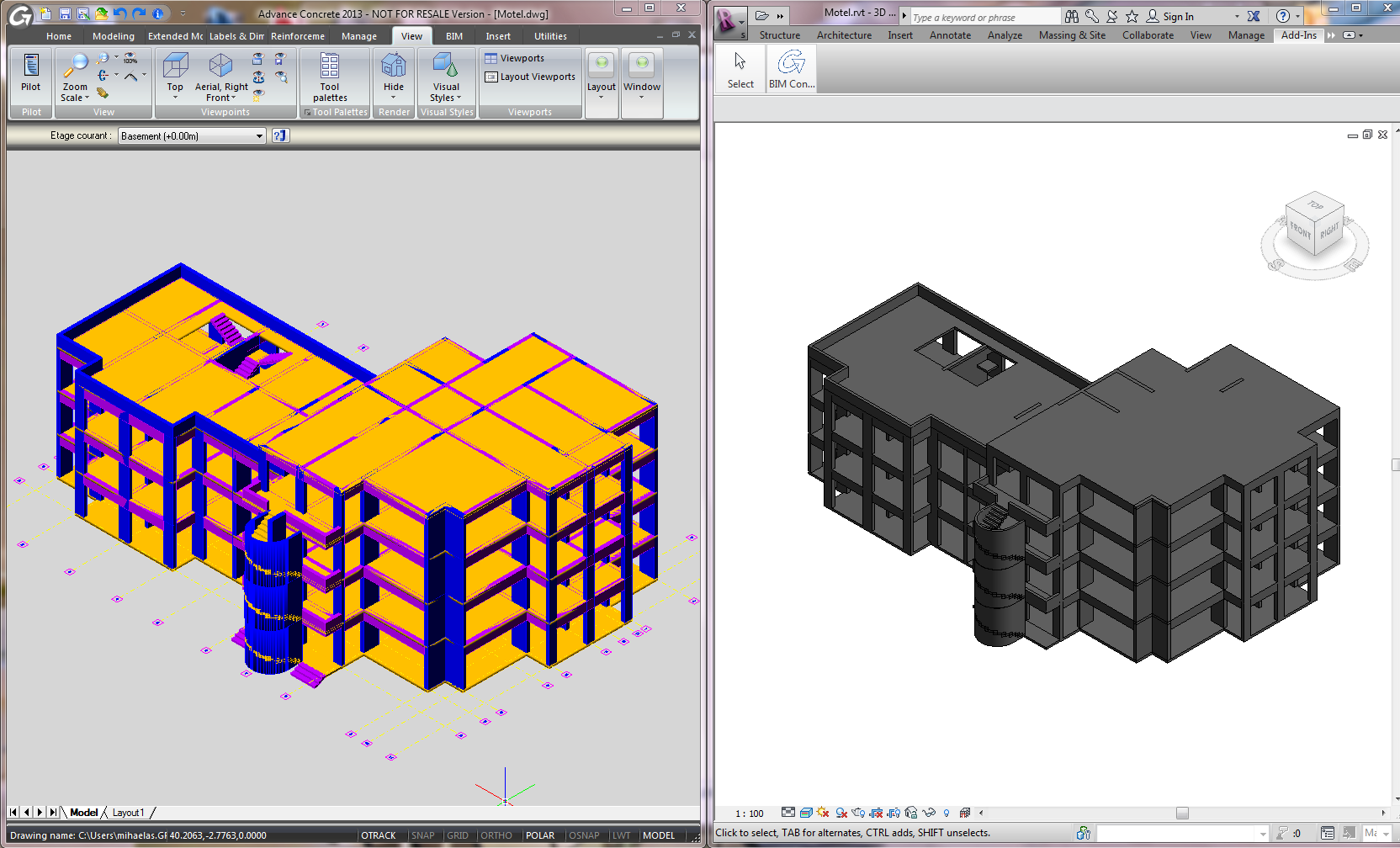Open the Etage courant Basement dropdown
Viewport: 1400px width, 848px height.
coord(259,135)
